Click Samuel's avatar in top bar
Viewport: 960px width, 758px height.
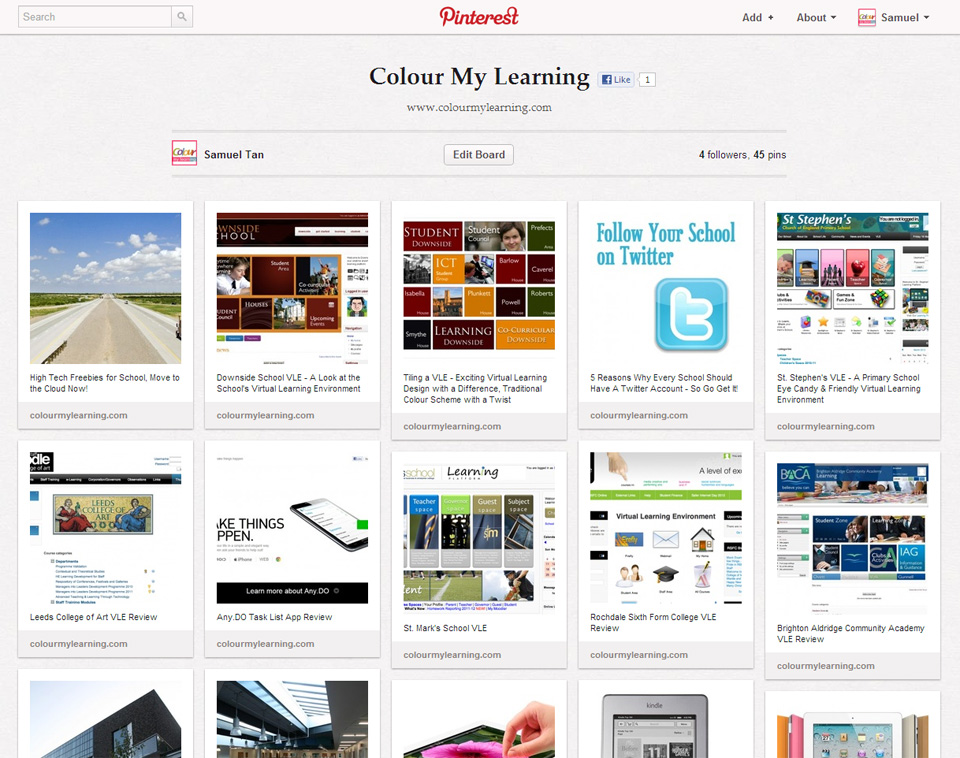pyautogui.click(x=866, y=17)
